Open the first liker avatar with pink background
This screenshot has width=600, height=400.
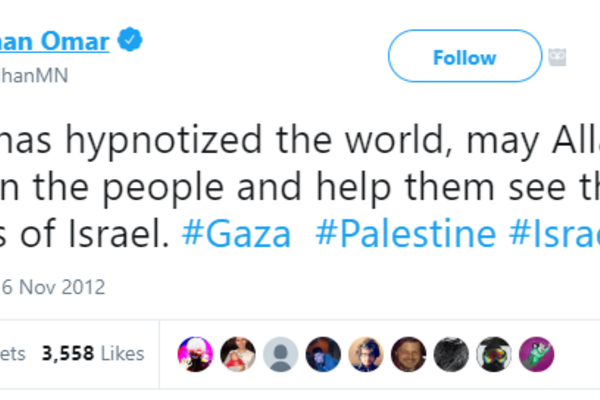tap(193, 353)
